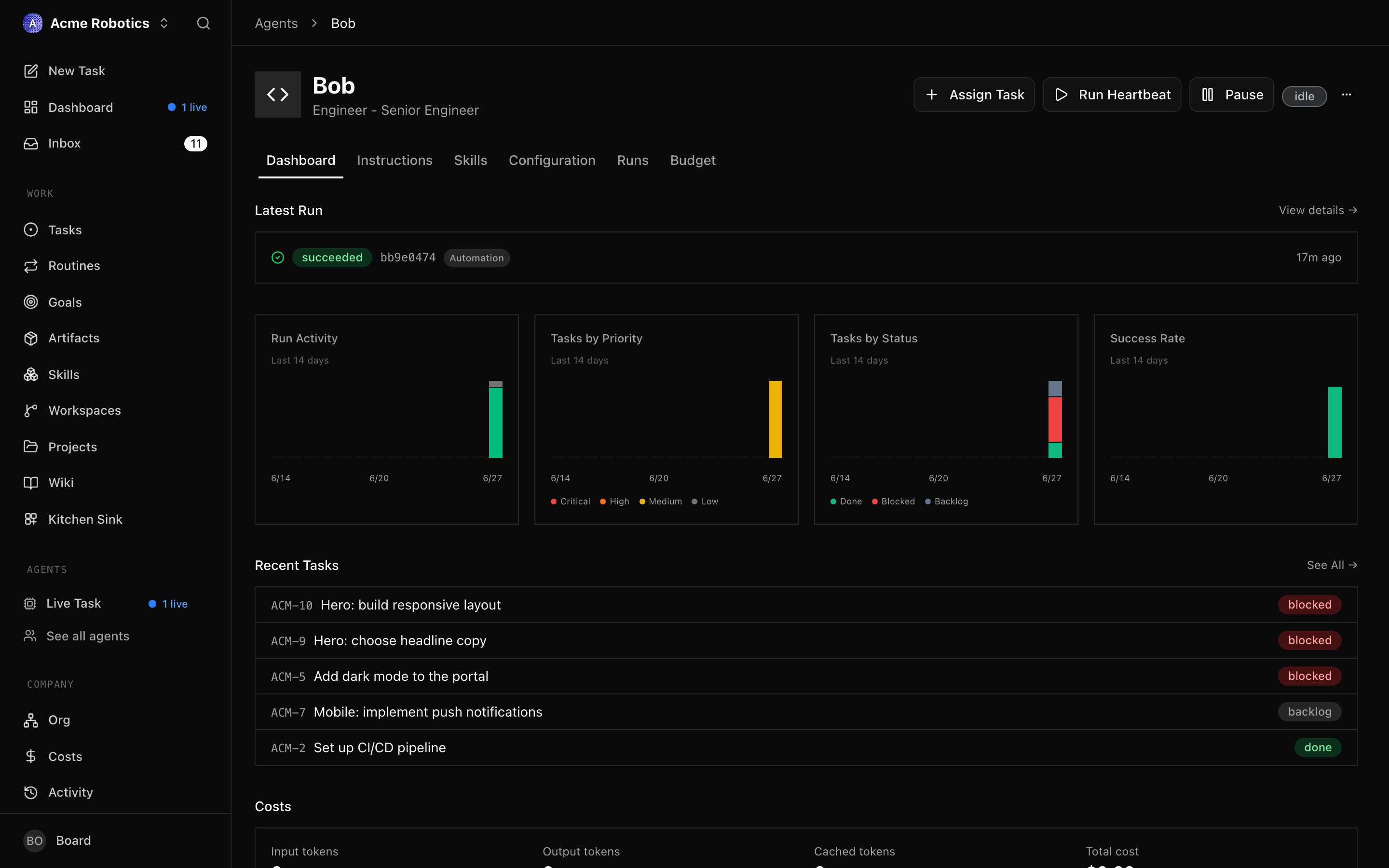This screenshot has height=868, width=1389.
Task: Open task ACM-2 Set up CI/CD pipeline
Action: coord(806,747)
